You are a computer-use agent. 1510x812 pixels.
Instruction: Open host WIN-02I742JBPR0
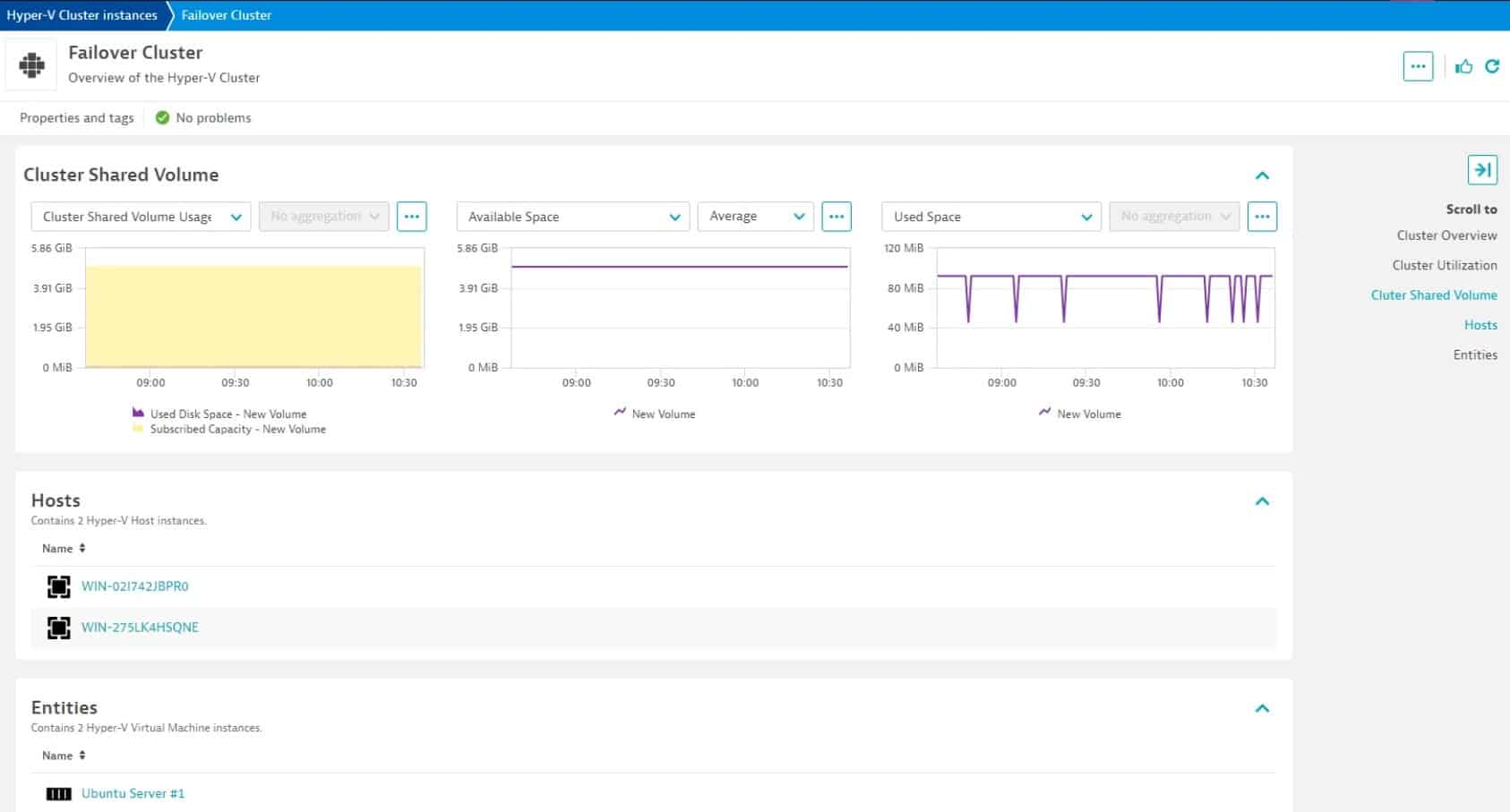(135, 586)
